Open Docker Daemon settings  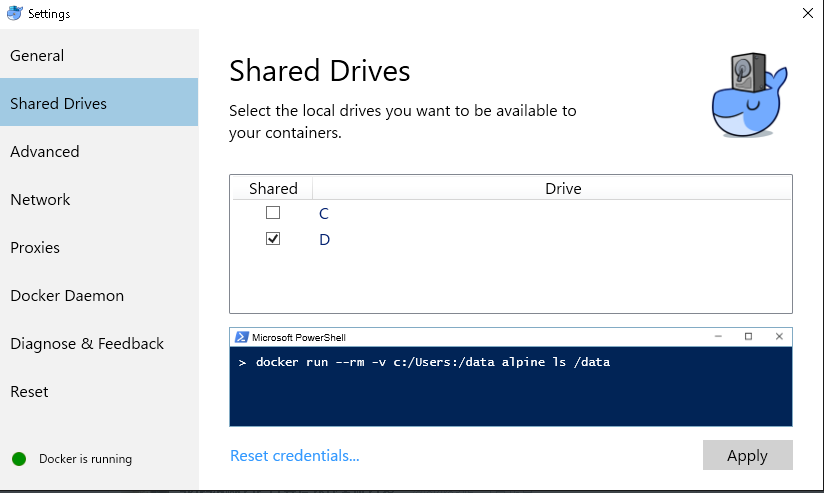67,296
